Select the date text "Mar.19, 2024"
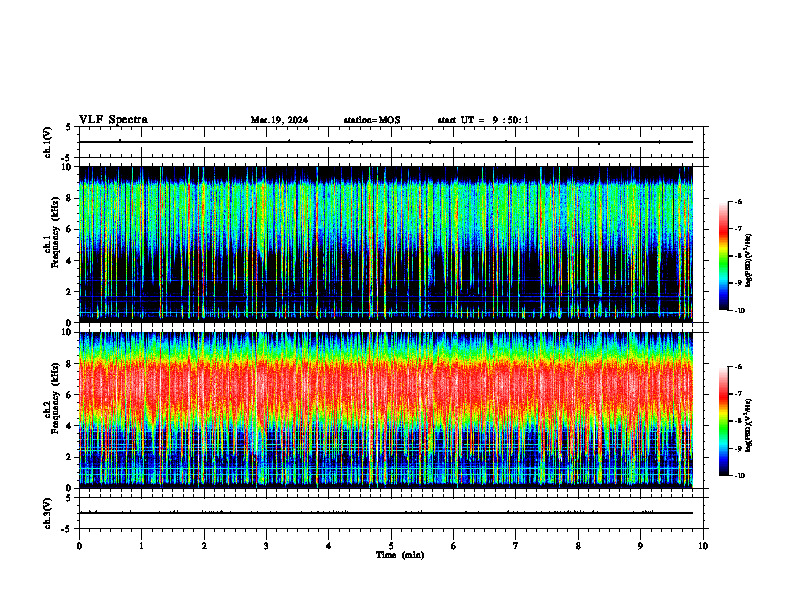This screenshot has width=792, height=612. [279, 120]
